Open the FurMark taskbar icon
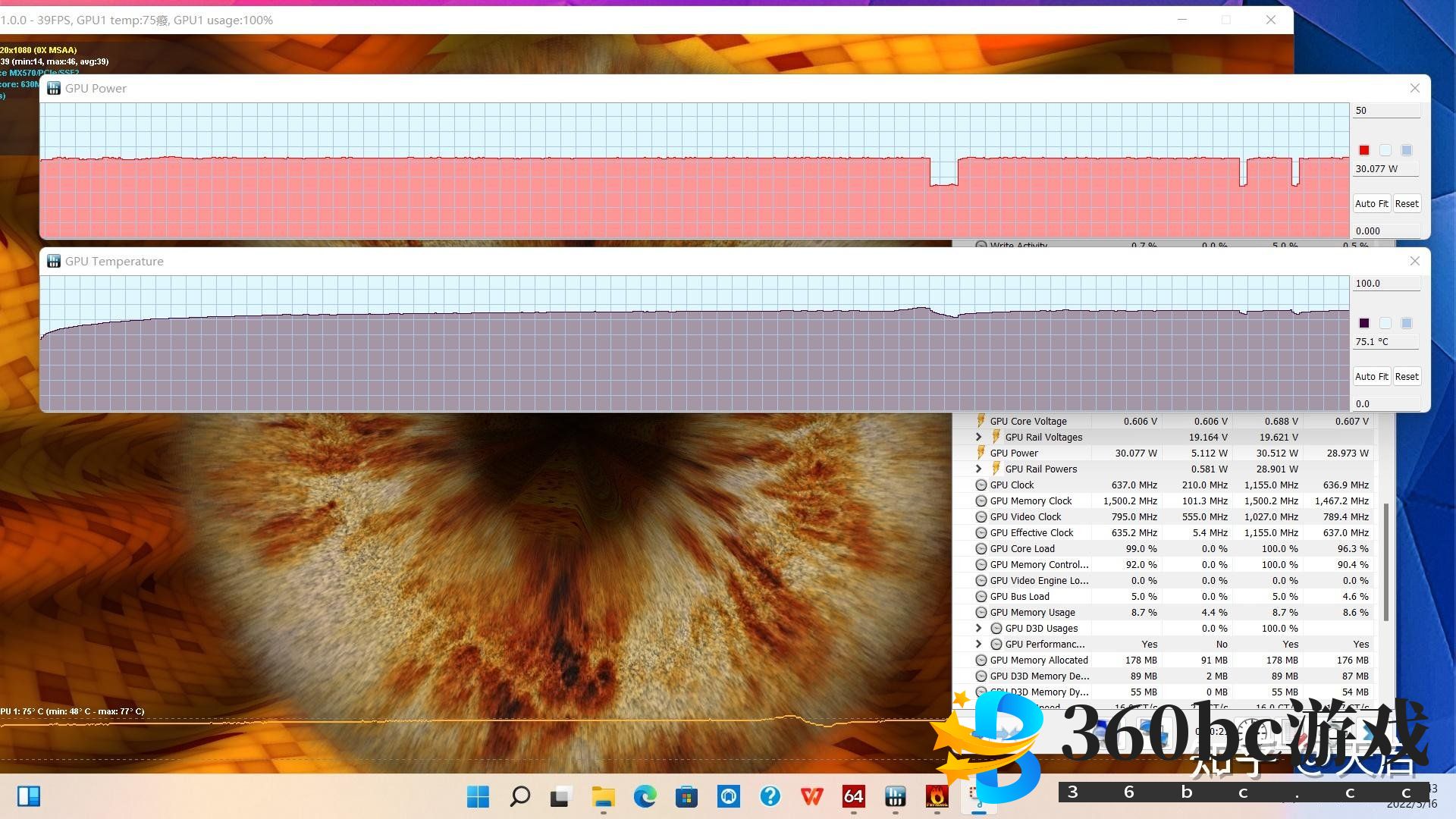The image size is (1456, 819). (x=937, y=796)
